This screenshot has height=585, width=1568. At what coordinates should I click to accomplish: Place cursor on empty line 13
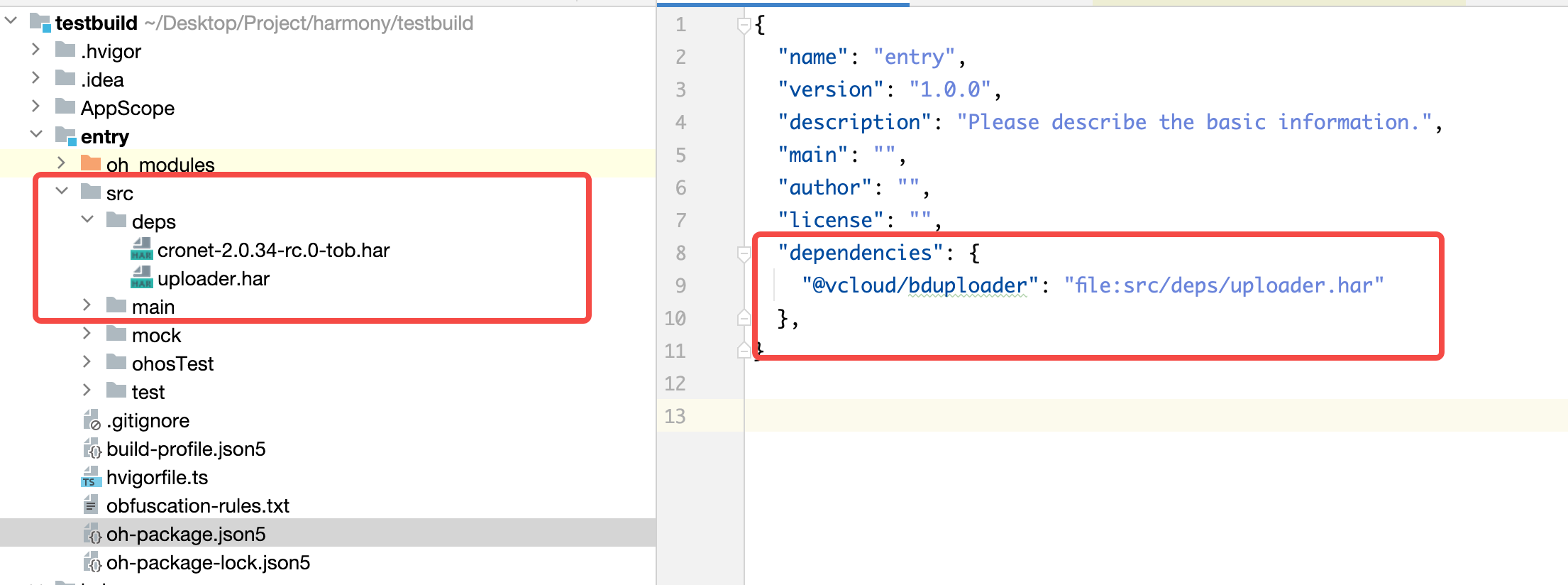pyautogui.click(x=1156, y=416)
